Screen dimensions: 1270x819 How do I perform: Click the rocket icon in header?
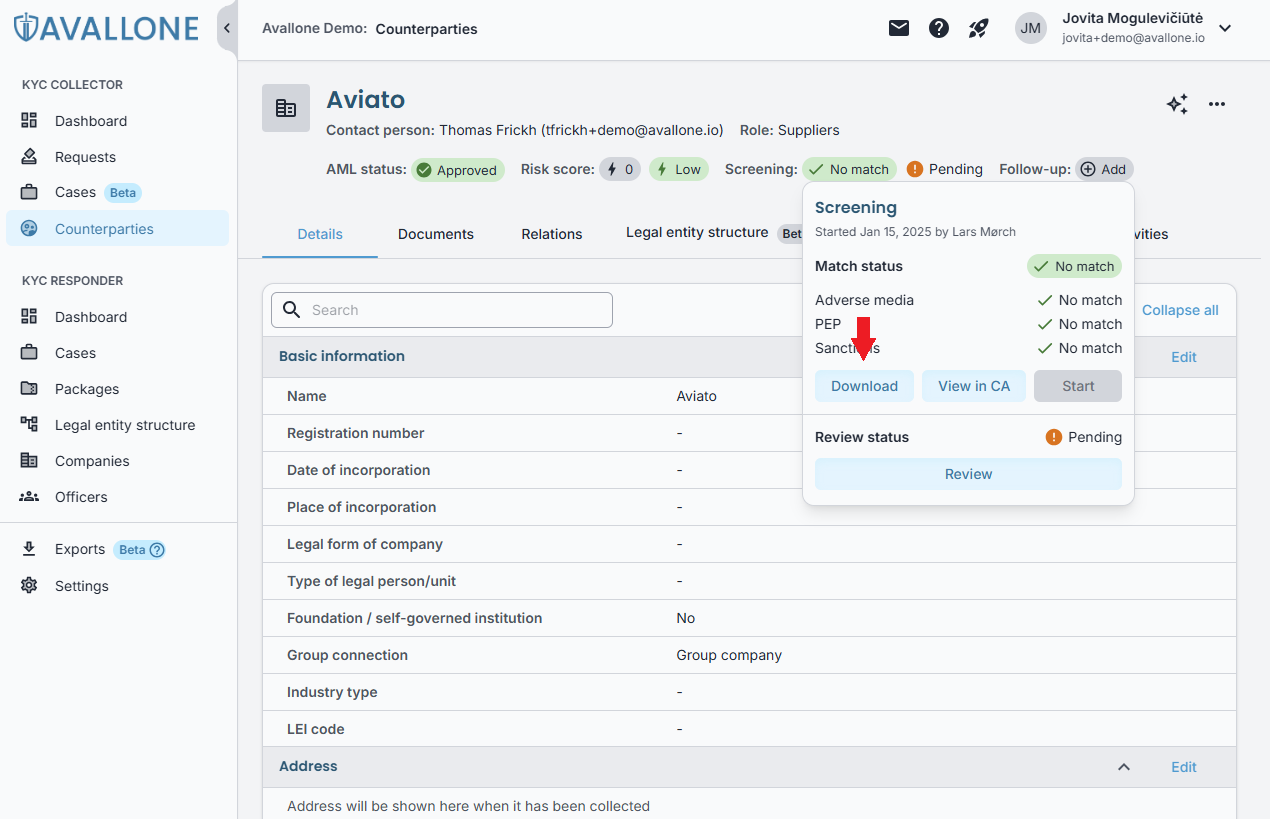979,28
